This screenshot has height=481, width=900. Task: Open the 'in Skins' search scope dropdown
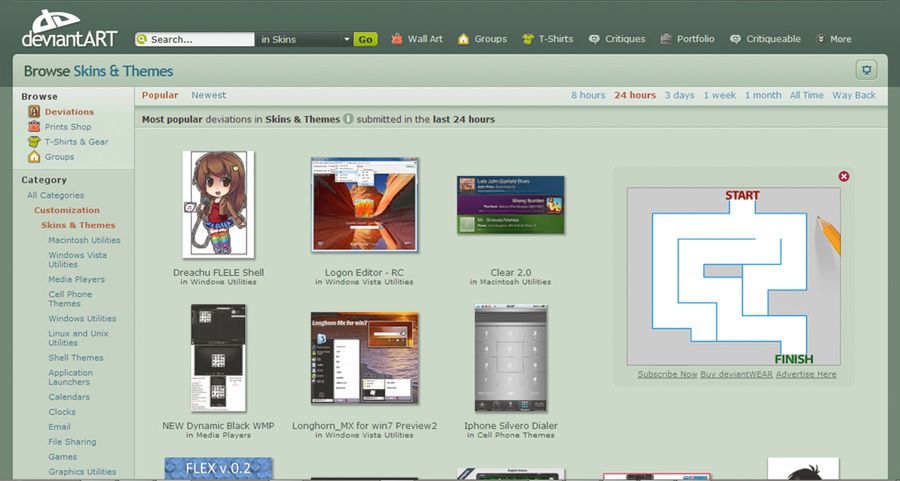[305, 39]
